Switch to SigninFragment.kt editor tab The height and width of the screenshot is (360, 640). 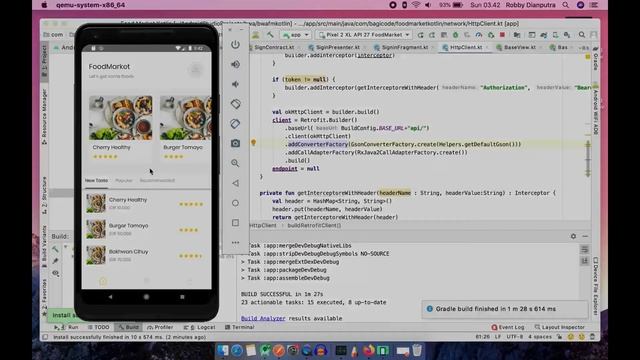click(404, 47)
